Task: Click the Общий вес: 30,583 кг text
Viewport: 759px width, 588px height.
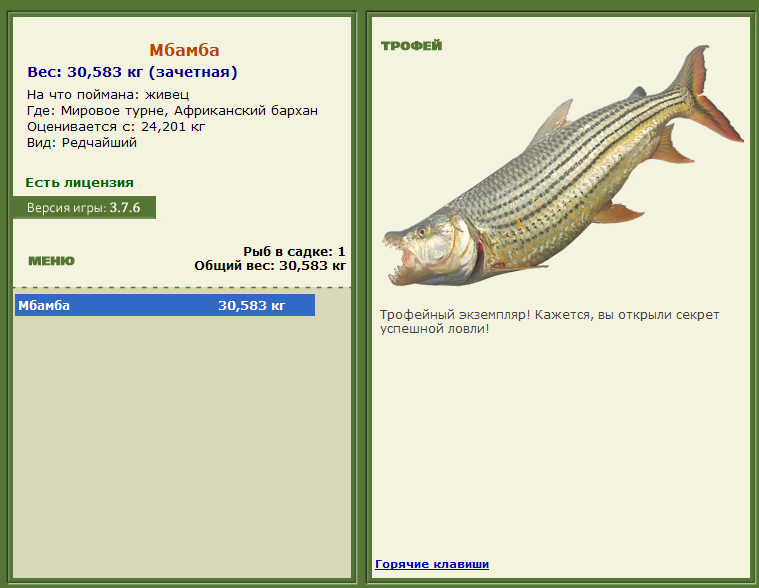Action: [270, 266]
